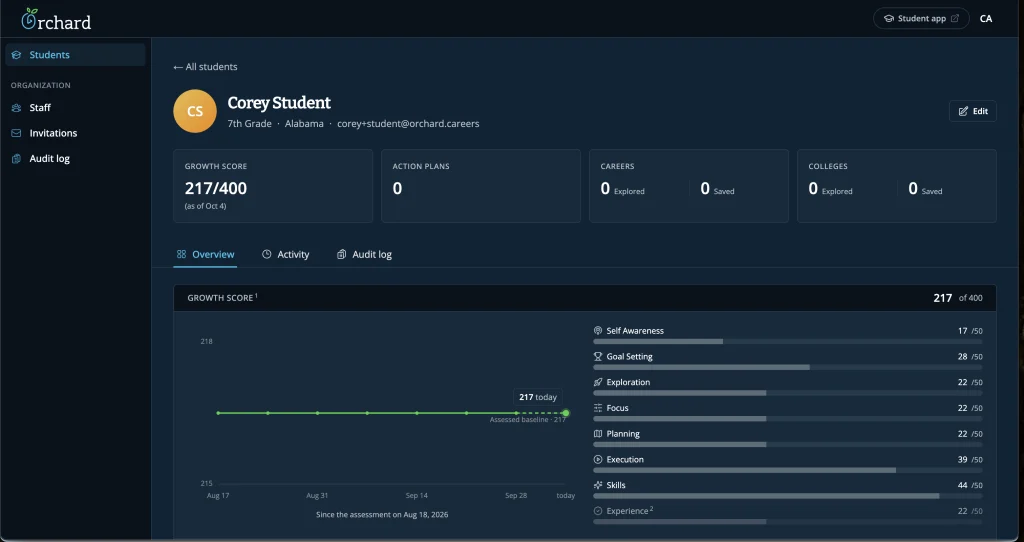
Task: Click the Execution play icon
Action: 598,460
